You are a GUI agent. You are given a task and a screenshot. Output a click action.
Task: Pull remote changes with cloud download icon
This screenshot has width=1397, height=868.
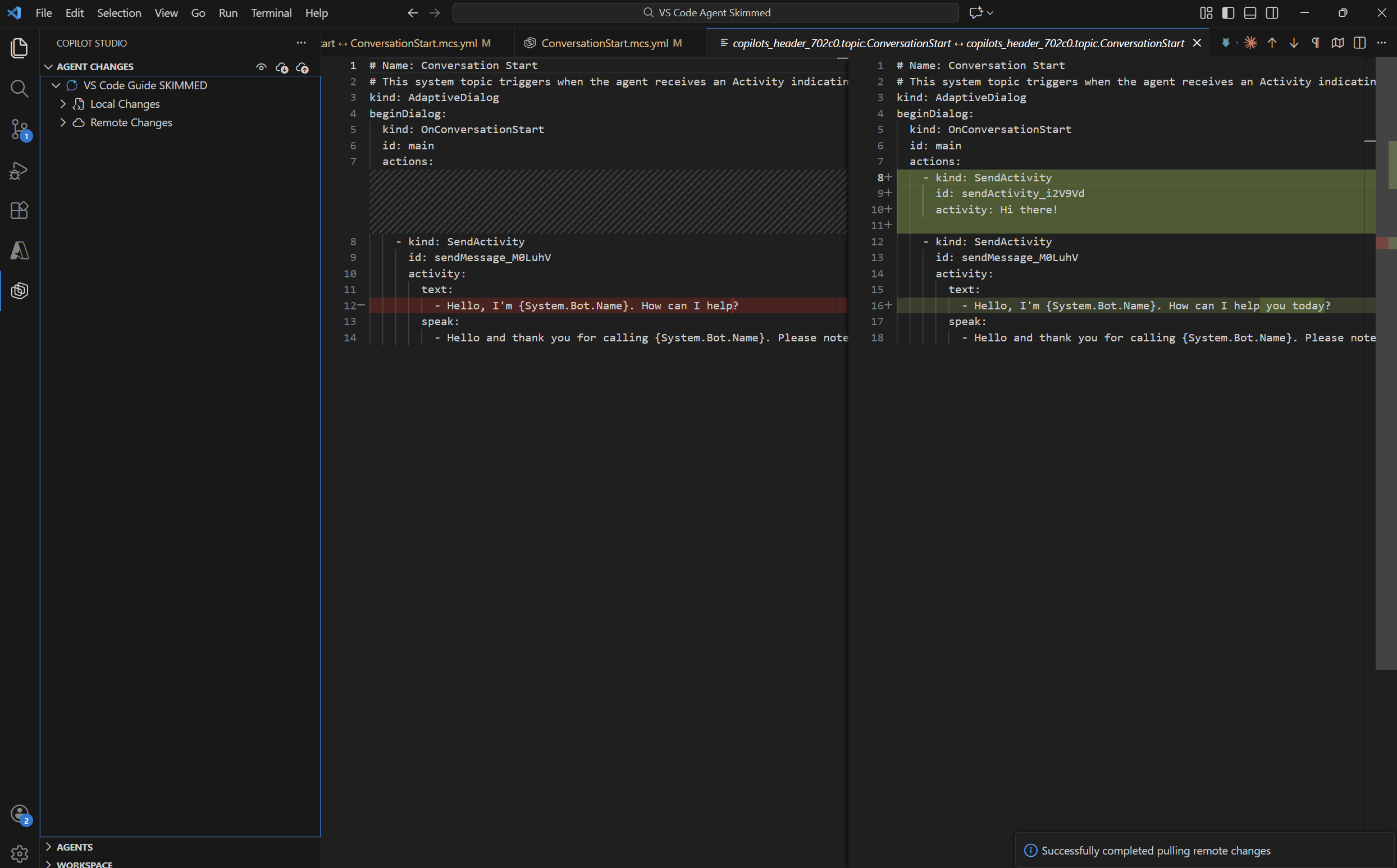tap(282, 67)
